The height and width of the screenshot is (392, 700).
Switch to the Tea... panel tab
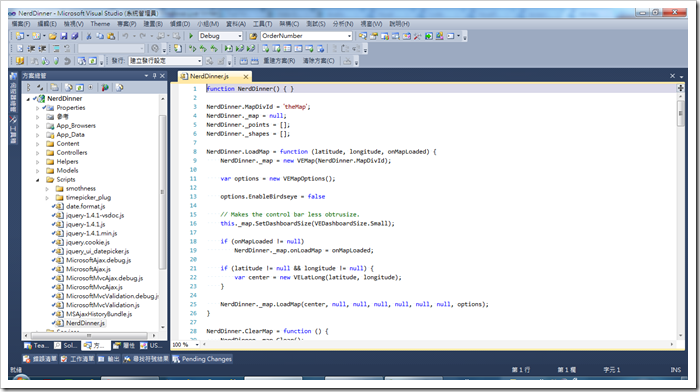36,345
